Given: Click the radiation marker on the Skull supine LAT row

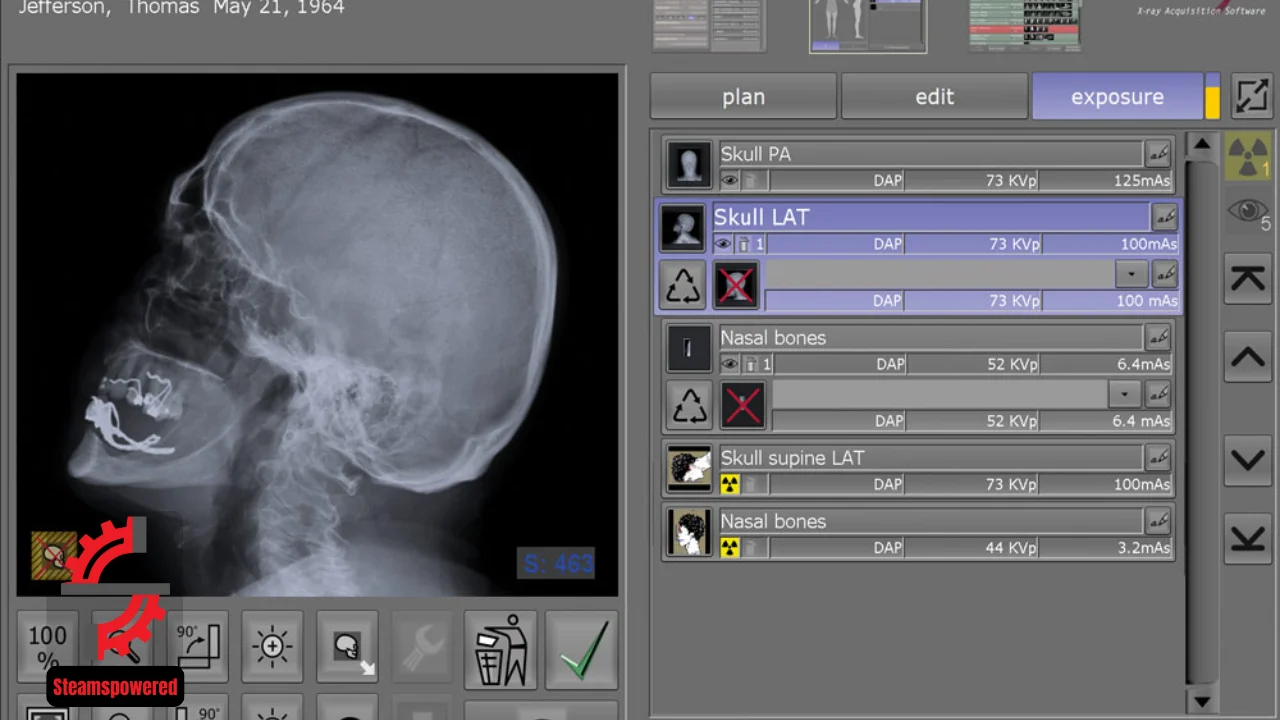Looking at the screenshot, I should coord(730,484).
